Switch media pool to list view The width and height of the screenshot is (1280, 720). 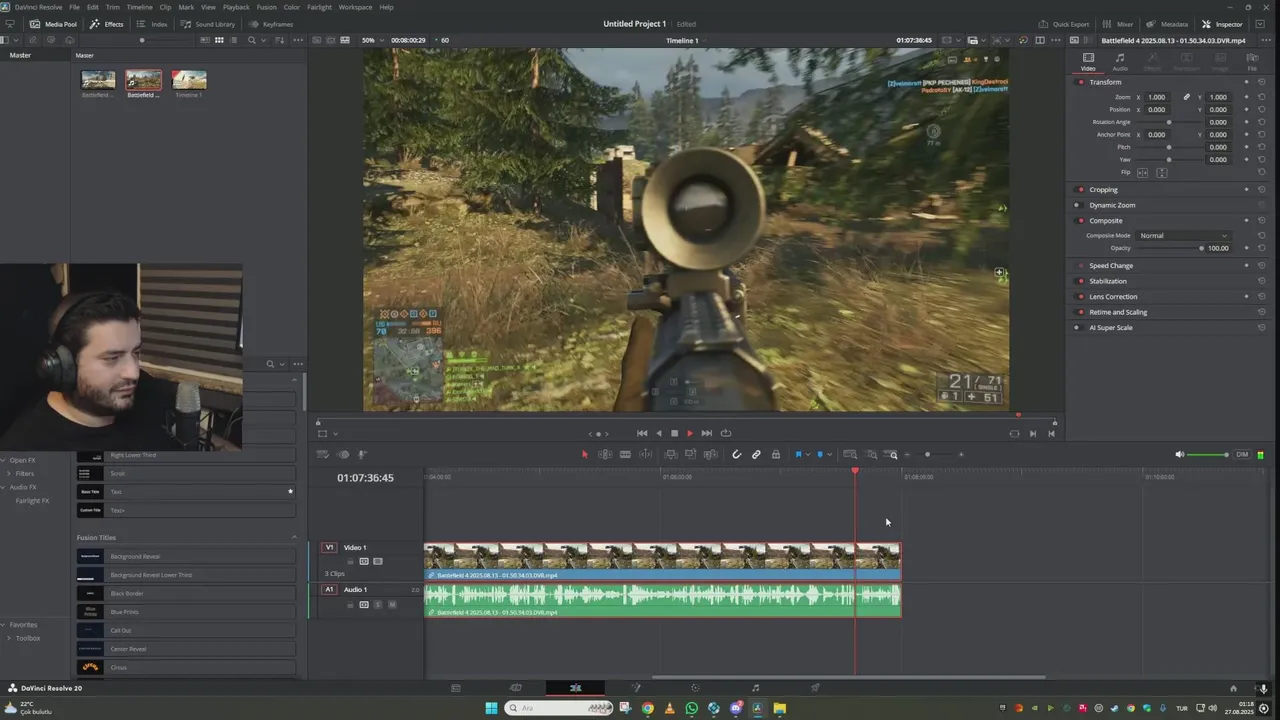point(234,40)
